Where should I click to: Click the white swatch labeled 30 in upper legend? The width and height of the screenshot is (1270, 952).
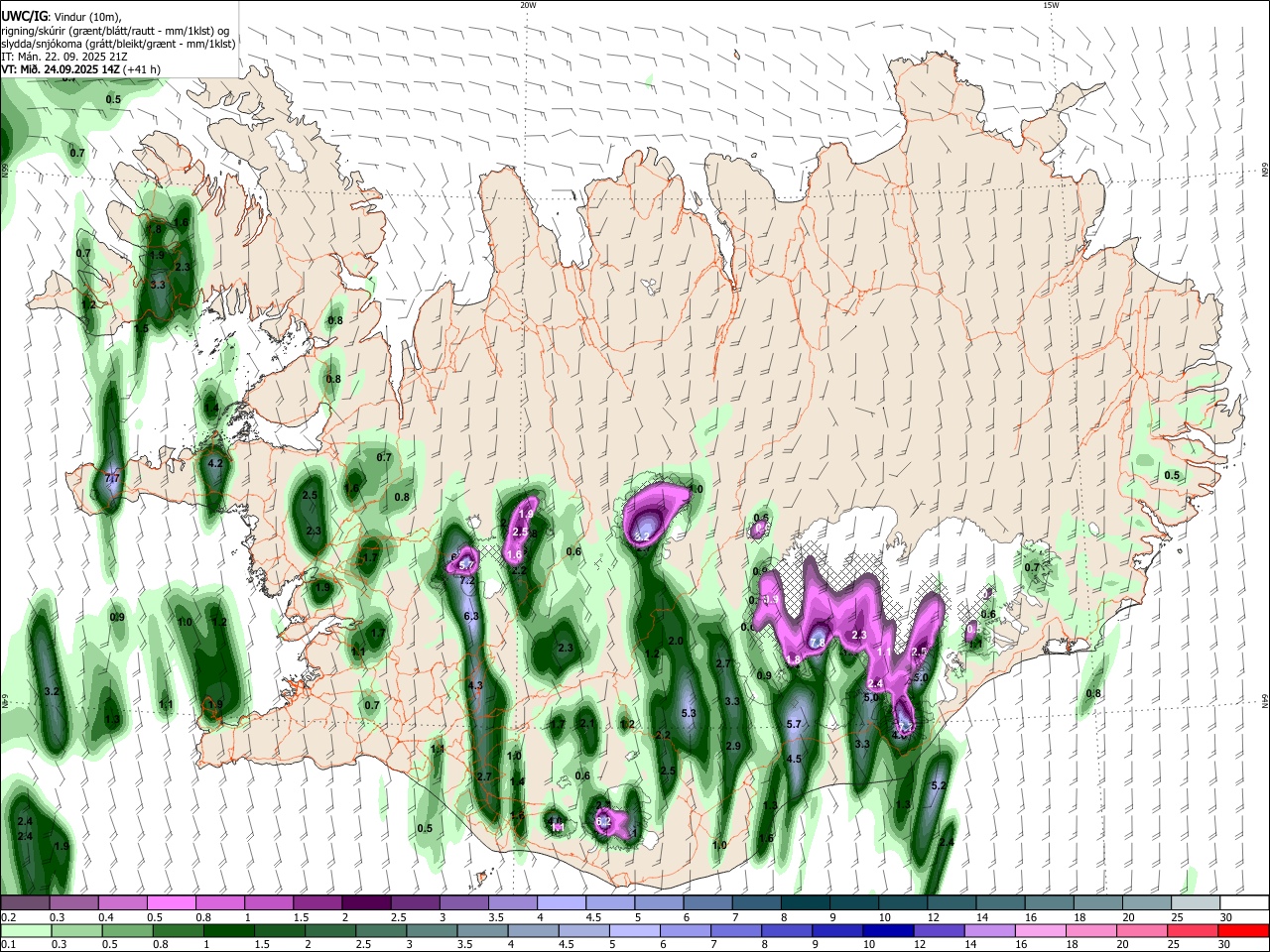[x=1244, y=902]
